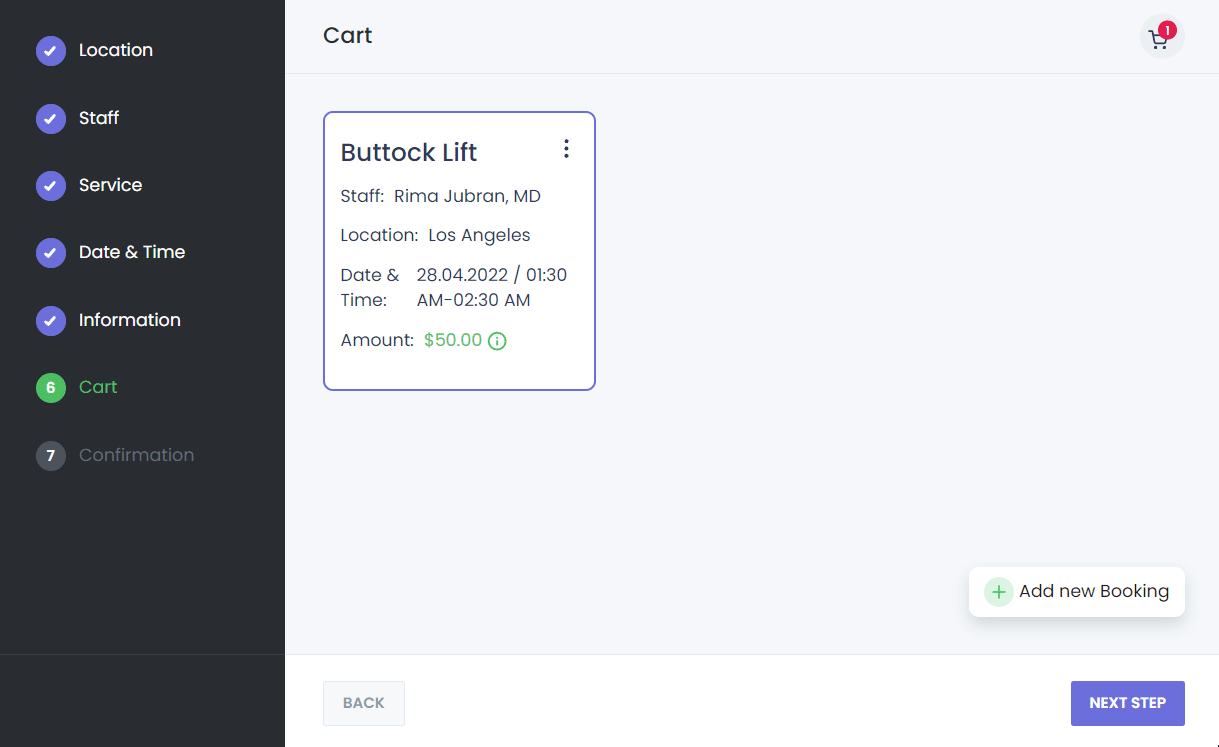Screen dimensions: 1219x747
Task: Select the Date & Time step label
Action: [132, 252]
